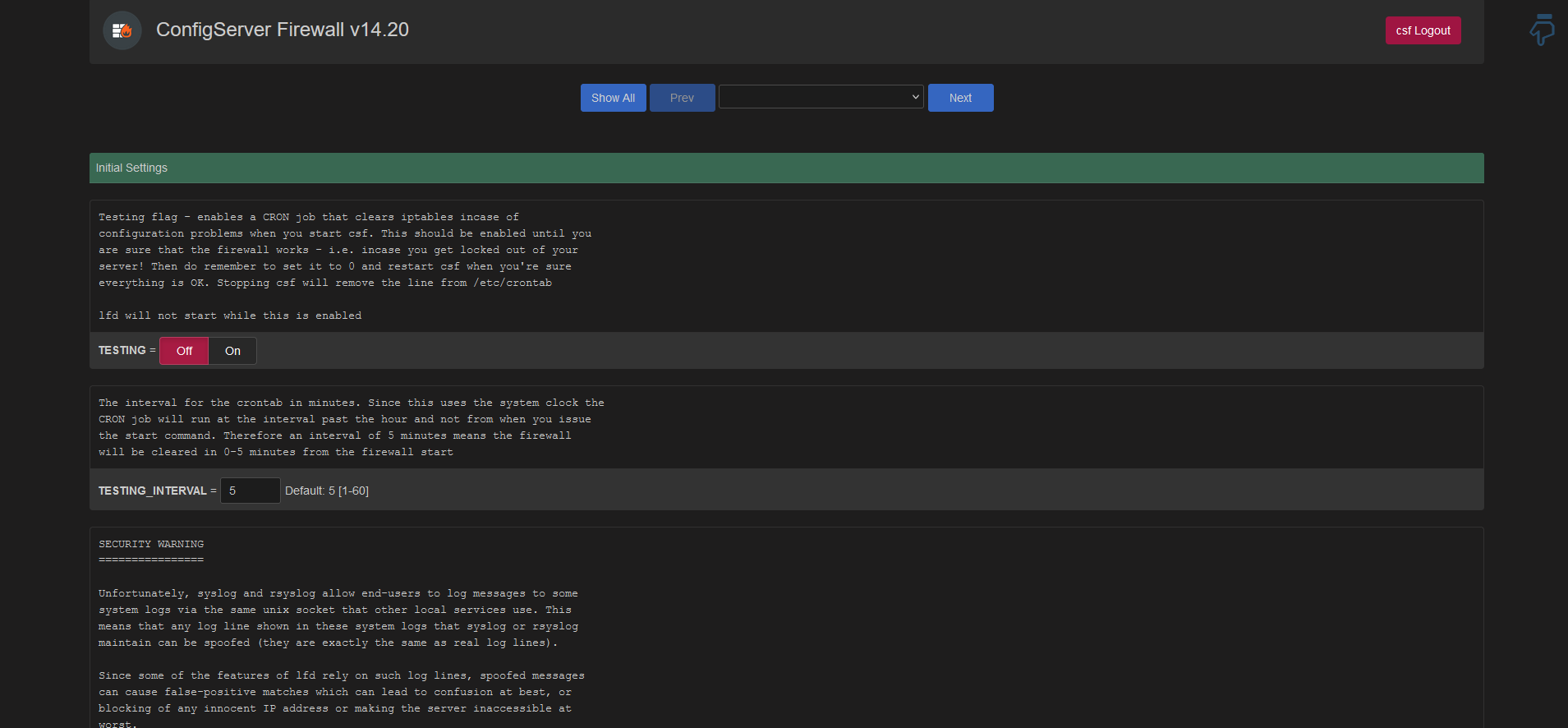Viewport: 1568px width, 728px height.
Task: Click the blue scroll-to-bottom arrow icon
Action: (x=1542, y=30)
